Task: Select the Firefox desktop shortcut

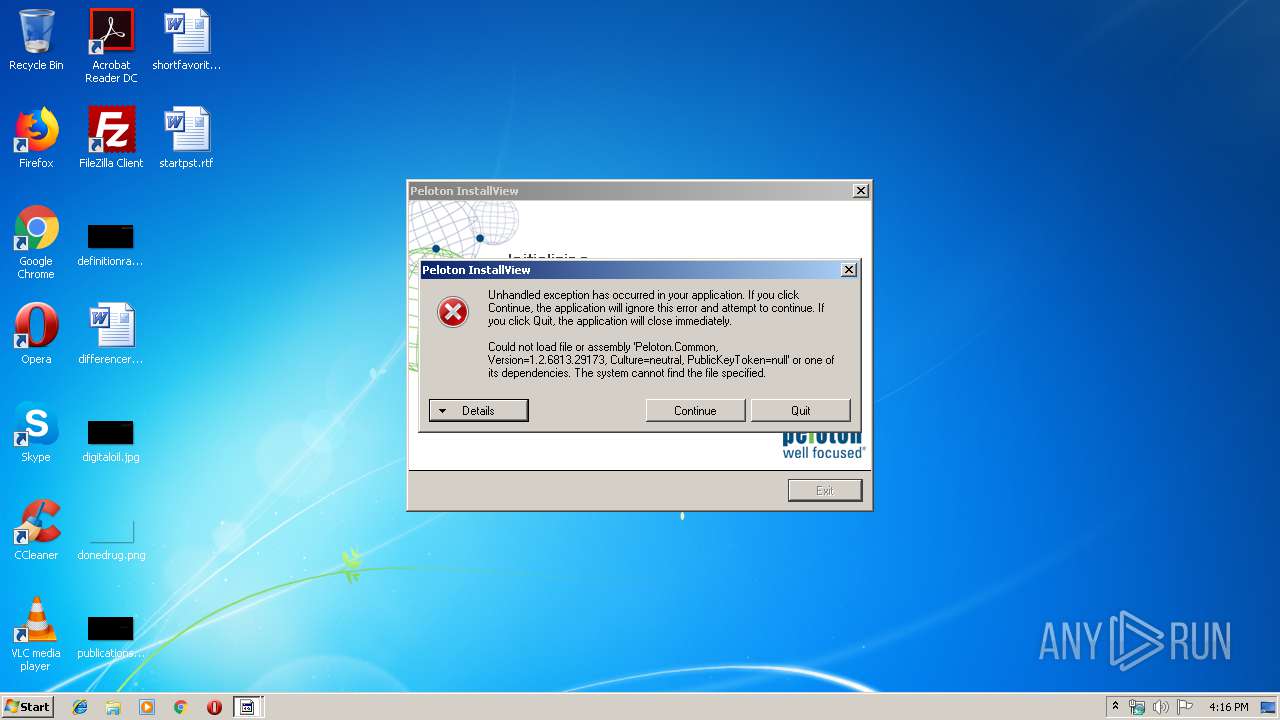Action: click(x=36, y=138)
